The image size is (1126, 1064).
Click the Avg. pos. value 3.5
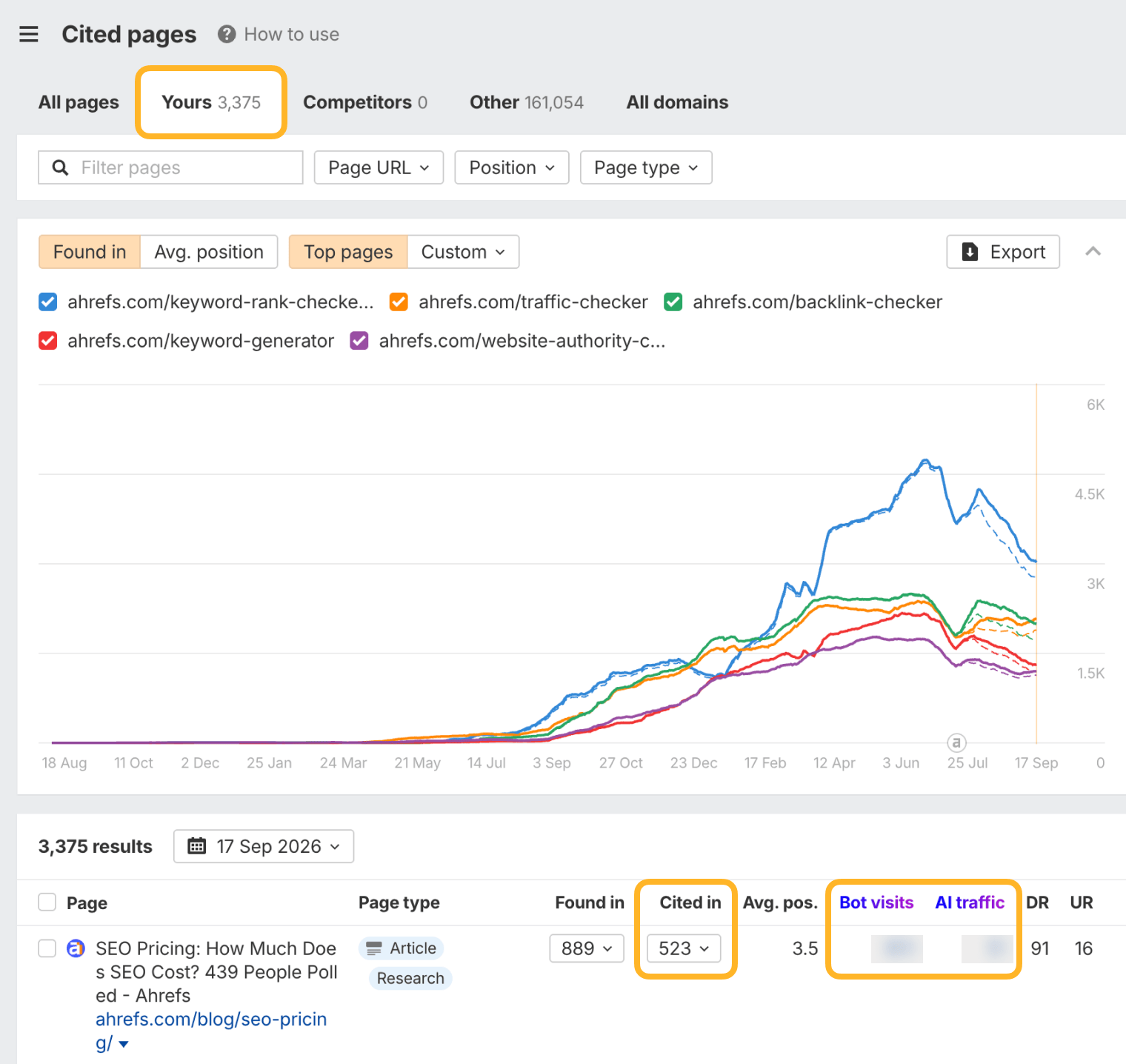point(804,948)
